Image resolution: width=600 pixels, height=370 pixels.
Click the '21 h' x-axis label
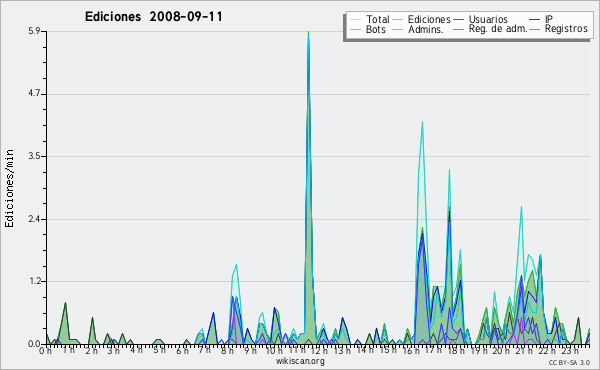tap(523, 350)
